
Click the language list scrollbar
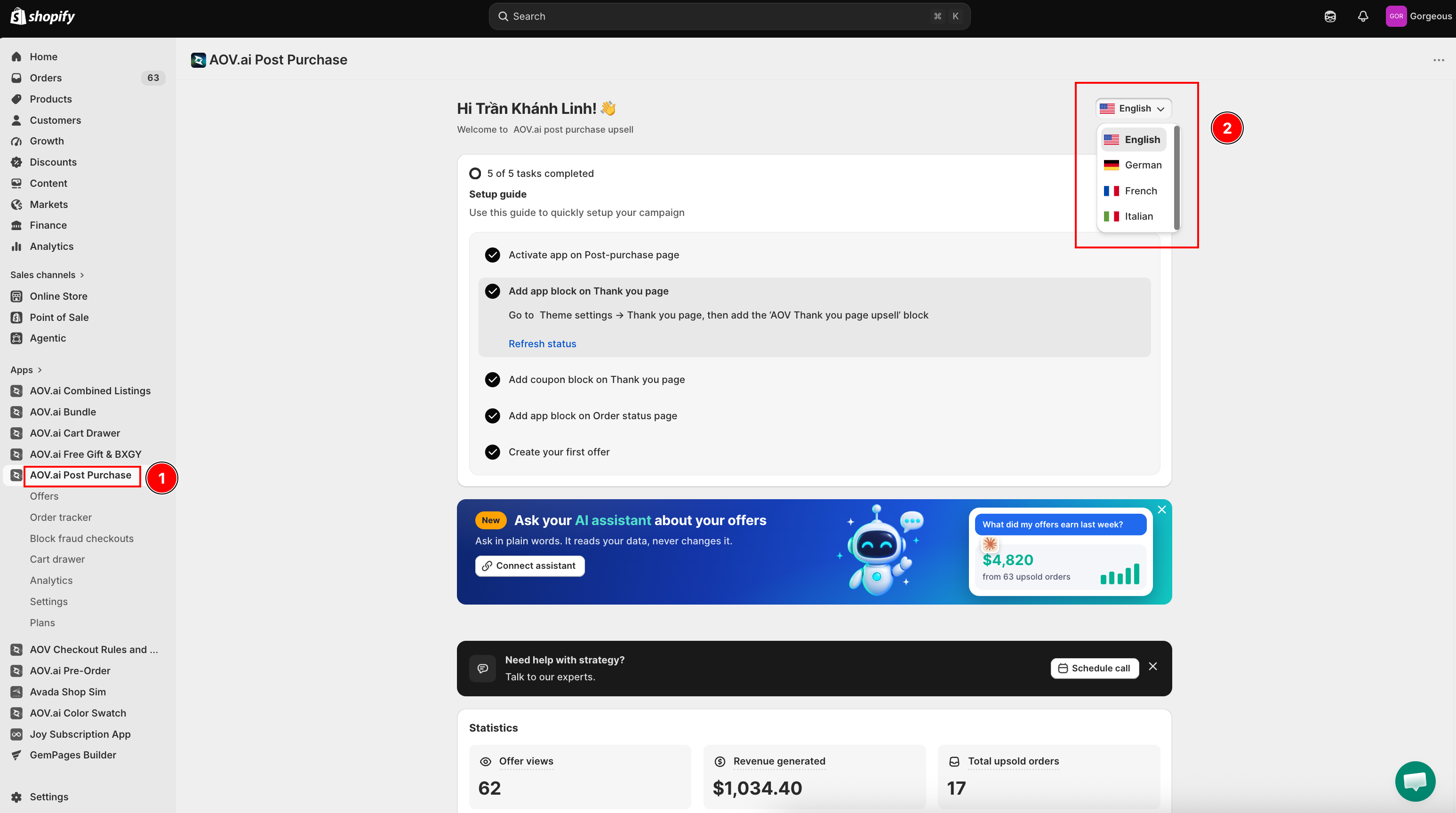click(x=1177, y=178)
